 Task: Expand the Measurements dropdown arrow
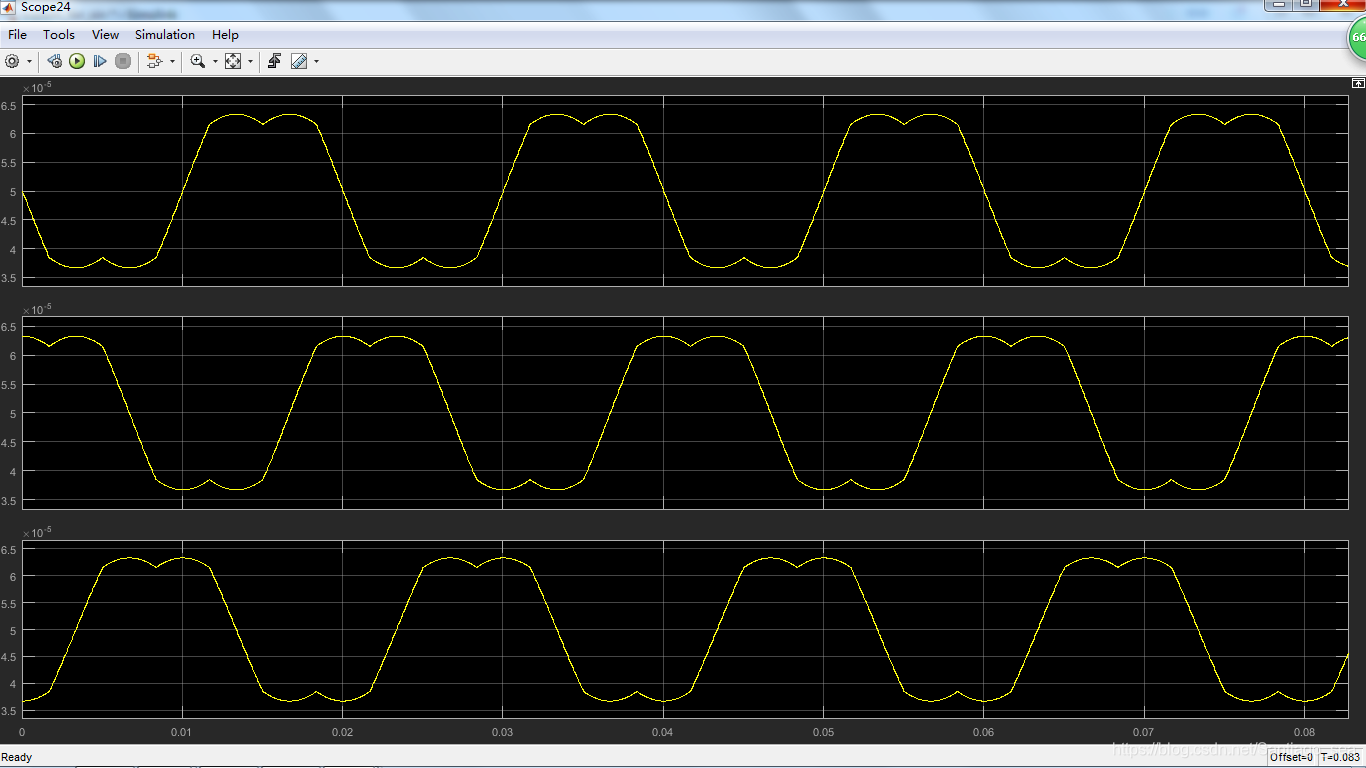(316, 62)
